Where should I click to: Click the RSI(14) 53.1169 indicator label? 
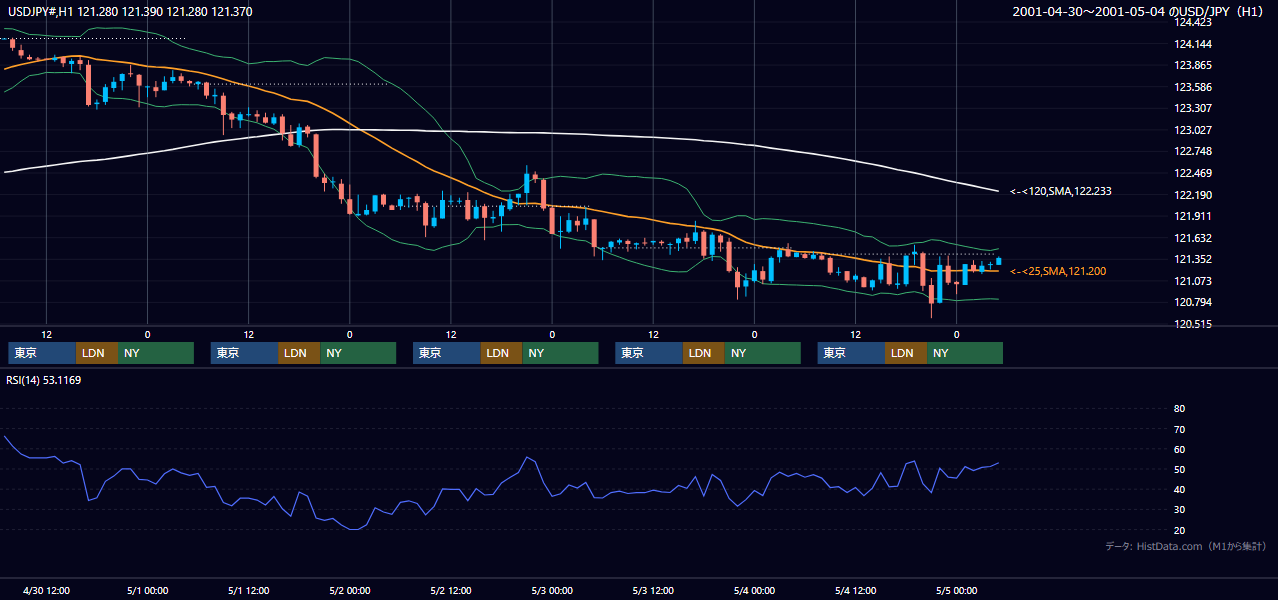click(43, 380)
